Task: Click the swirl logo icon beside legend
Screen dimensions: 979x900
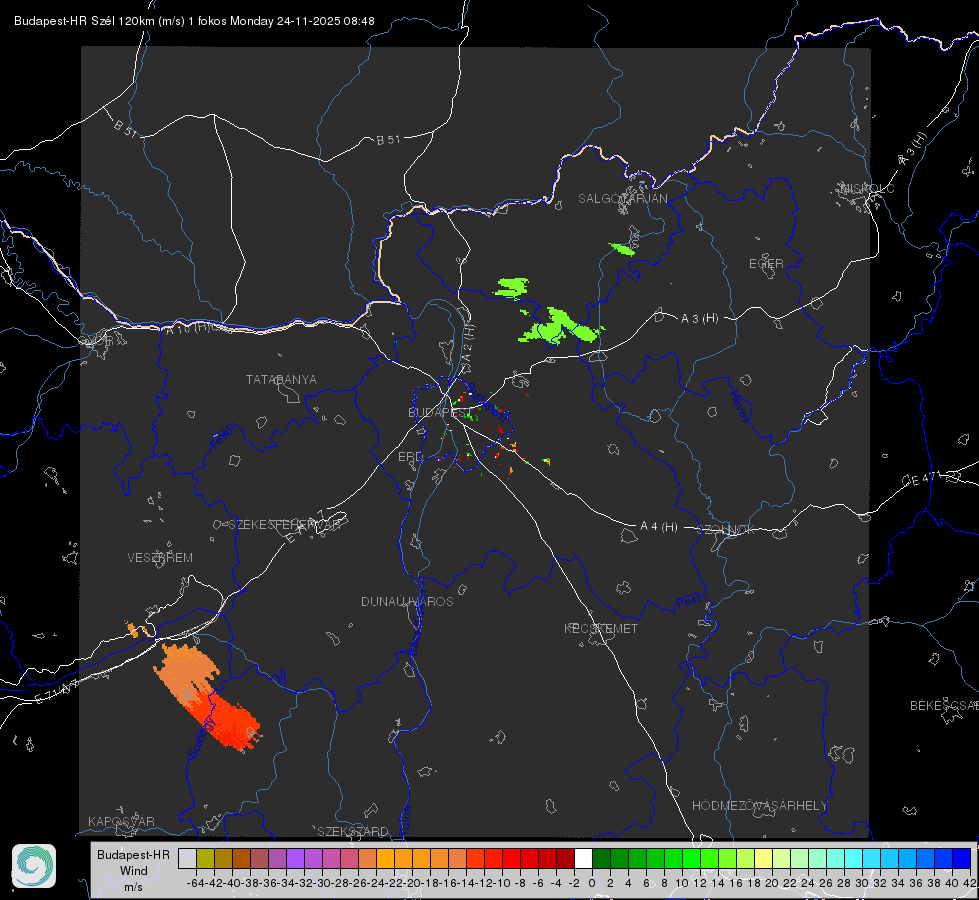Action: 34,866
